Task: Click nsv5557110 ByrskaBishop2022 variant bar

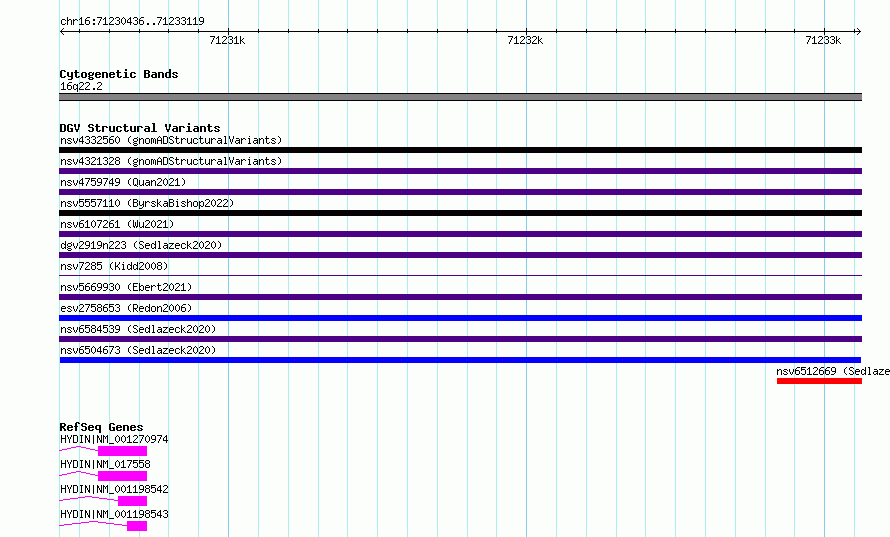Action: 460,213
